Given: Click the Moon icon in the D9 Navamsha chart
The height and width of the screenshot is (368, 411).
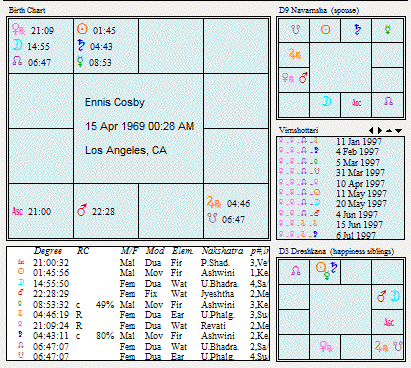Looking at the screenshot, I should pos(327,101).
